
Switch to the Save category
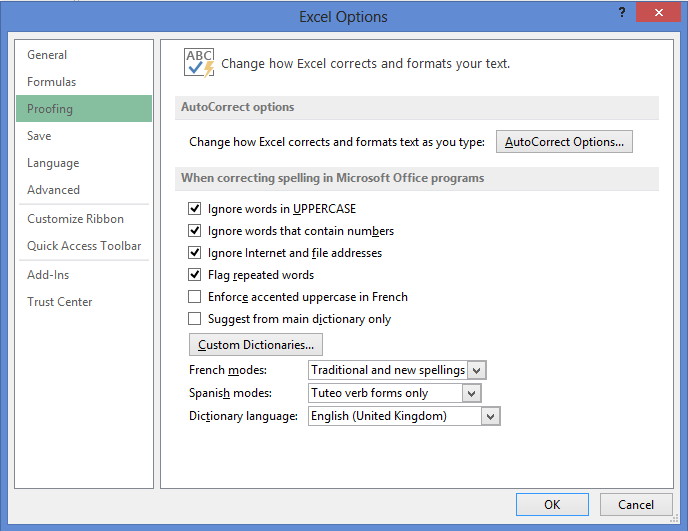84,136
